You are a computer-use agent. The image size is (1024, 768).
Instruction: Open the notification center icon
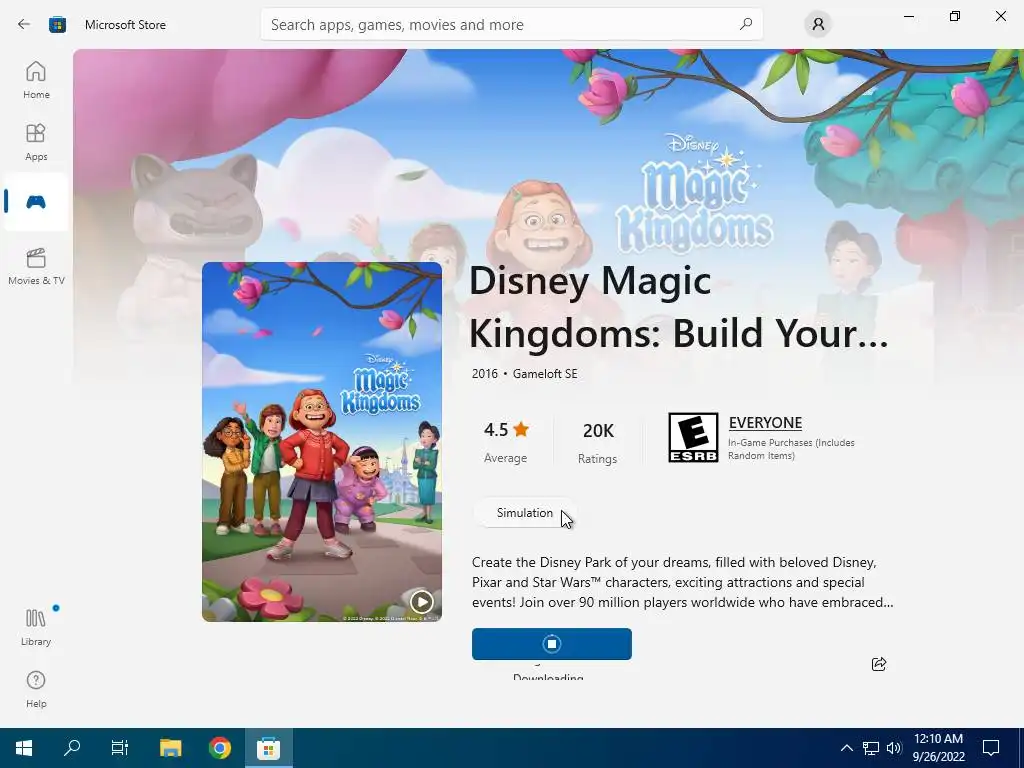[991, 748]
